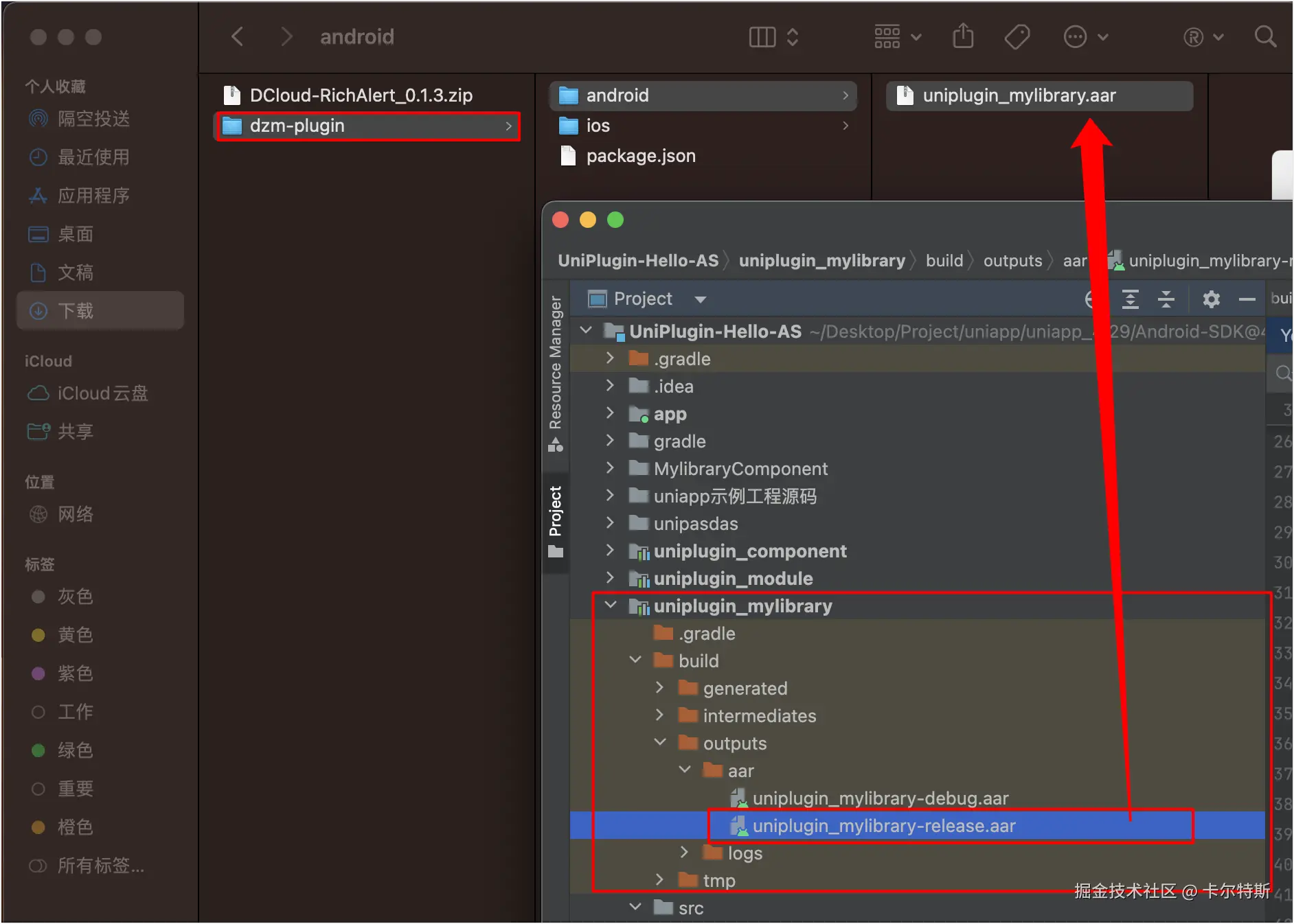
Task: Click build breadcrumb in navigation bar
Action: [944, 261]
